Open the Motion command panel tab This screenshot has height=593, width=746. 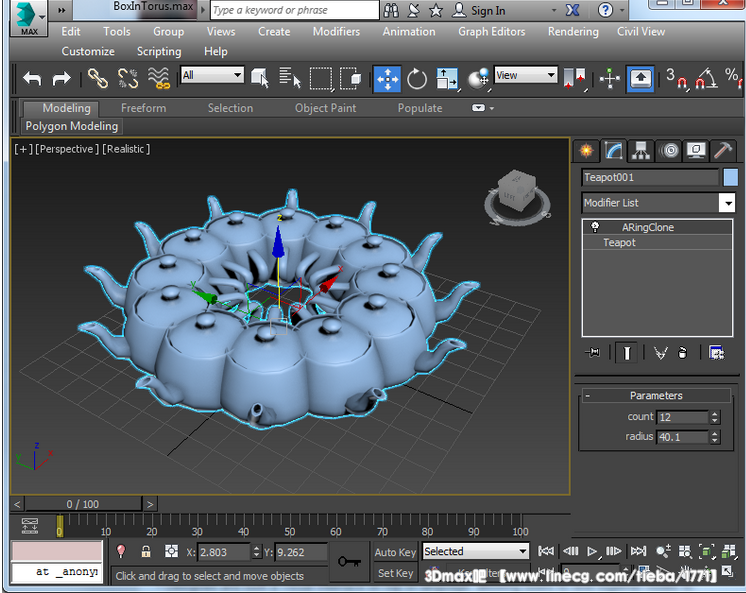click(x=669, y=151)
